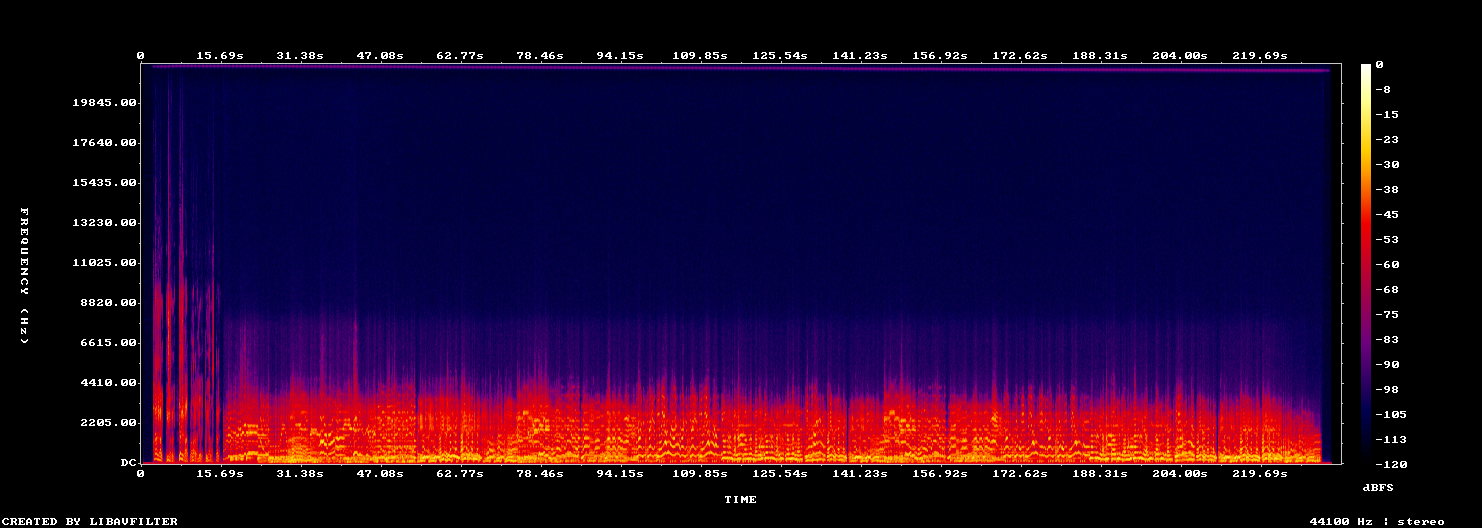Click the 0 value atop dBFS legend
The image size is (1482, 528).
(x=1380, y=65)
